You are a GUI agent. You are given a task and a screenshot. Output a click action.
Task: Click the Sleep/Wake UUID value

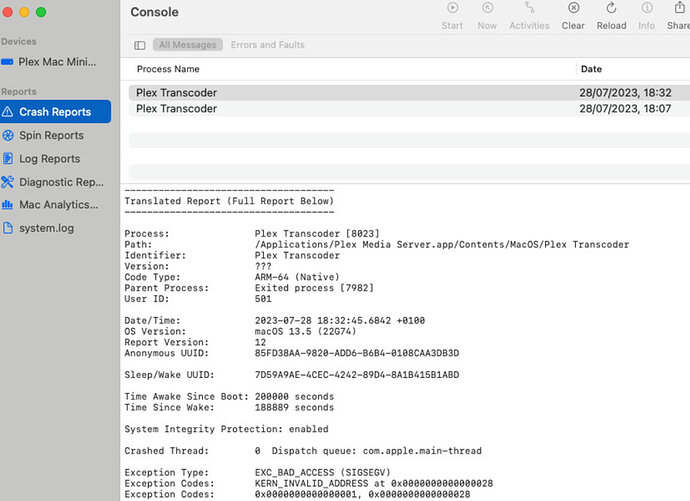(x=357, y=375)
